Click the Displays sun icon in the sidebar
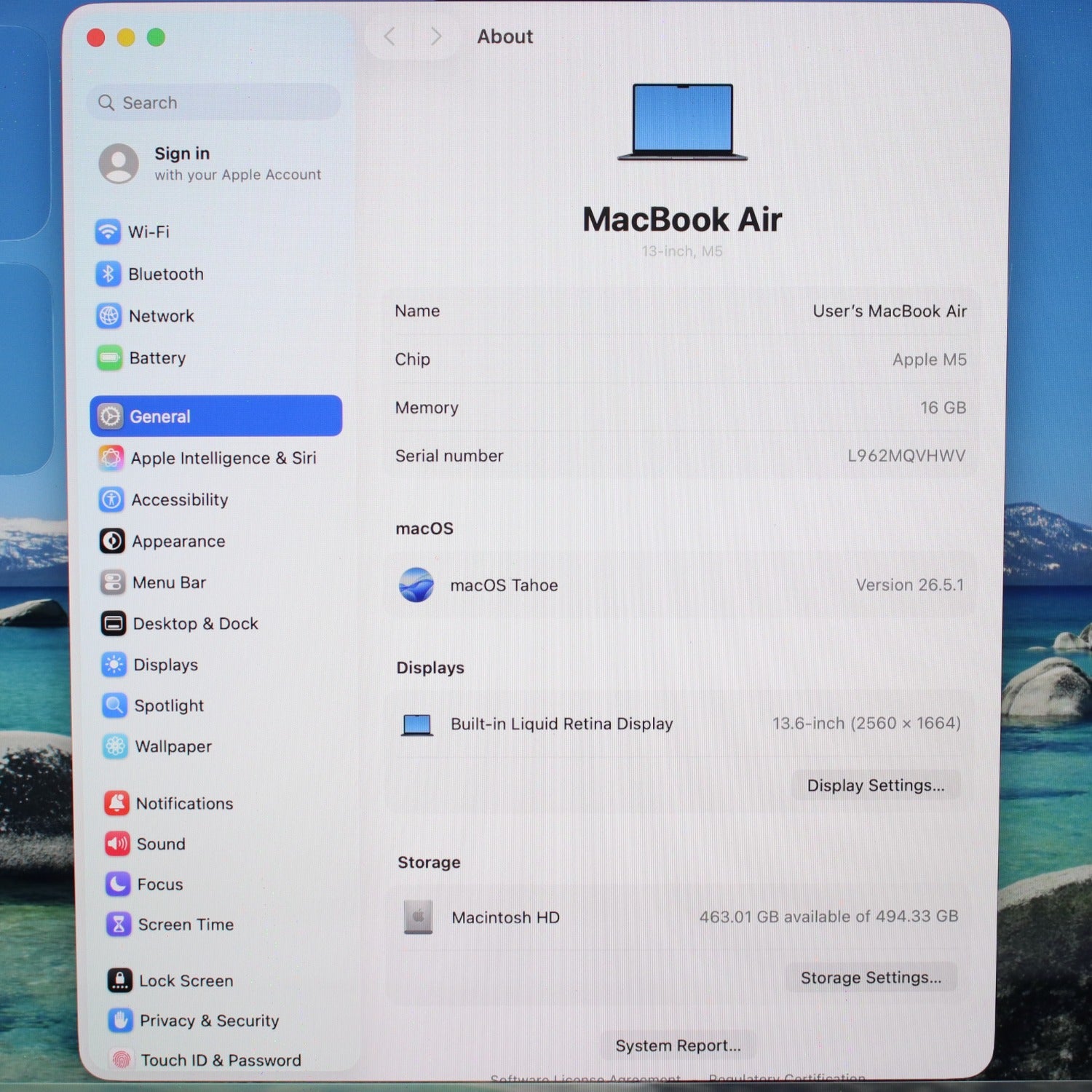1092x1092 pixels. pos(114,665)
